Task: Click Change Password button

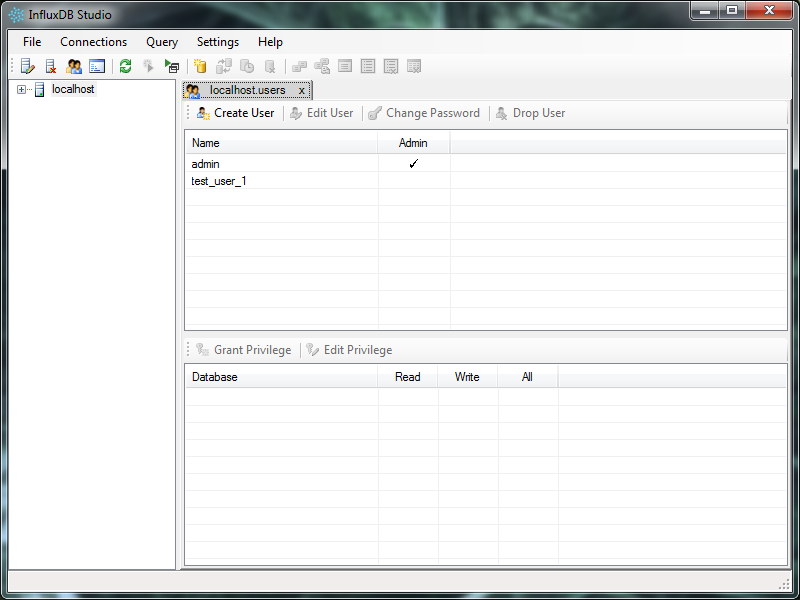Action: [x=424, y=113]
